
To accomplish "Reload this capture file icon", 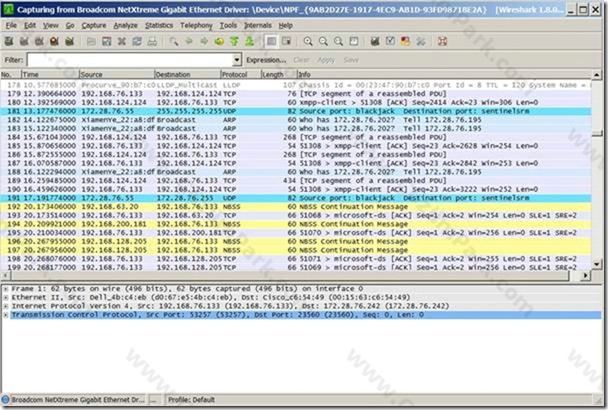I will [x=137, y=41].
